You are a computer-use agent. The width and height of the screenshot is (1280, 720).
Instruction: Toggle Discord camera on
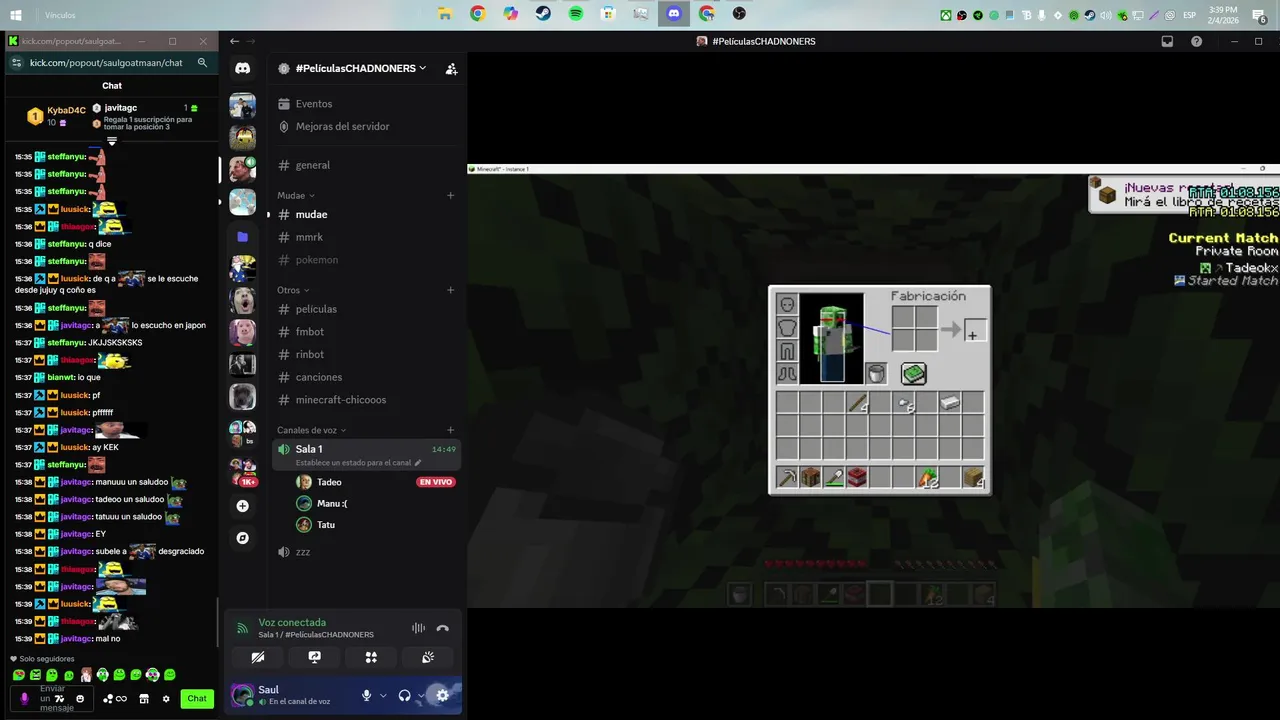pyautogui.click(x=258, y=657)
